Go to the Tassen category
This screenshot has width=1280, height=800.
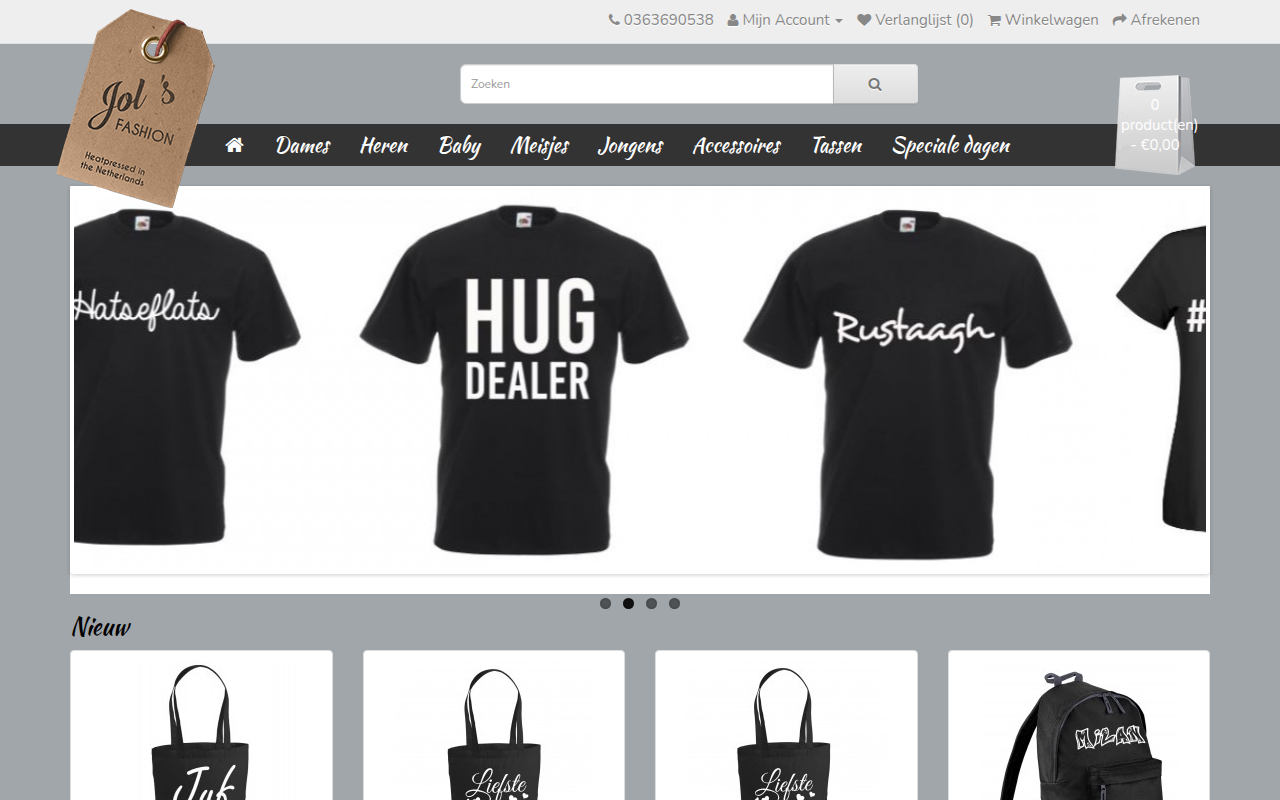[837, 145]
